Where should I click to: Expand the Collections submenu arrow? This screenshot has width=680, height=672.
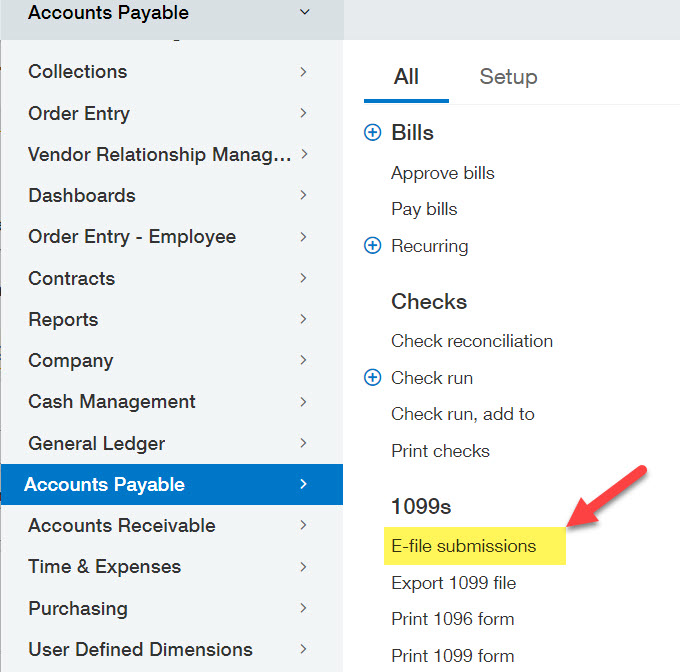[303, 72]
